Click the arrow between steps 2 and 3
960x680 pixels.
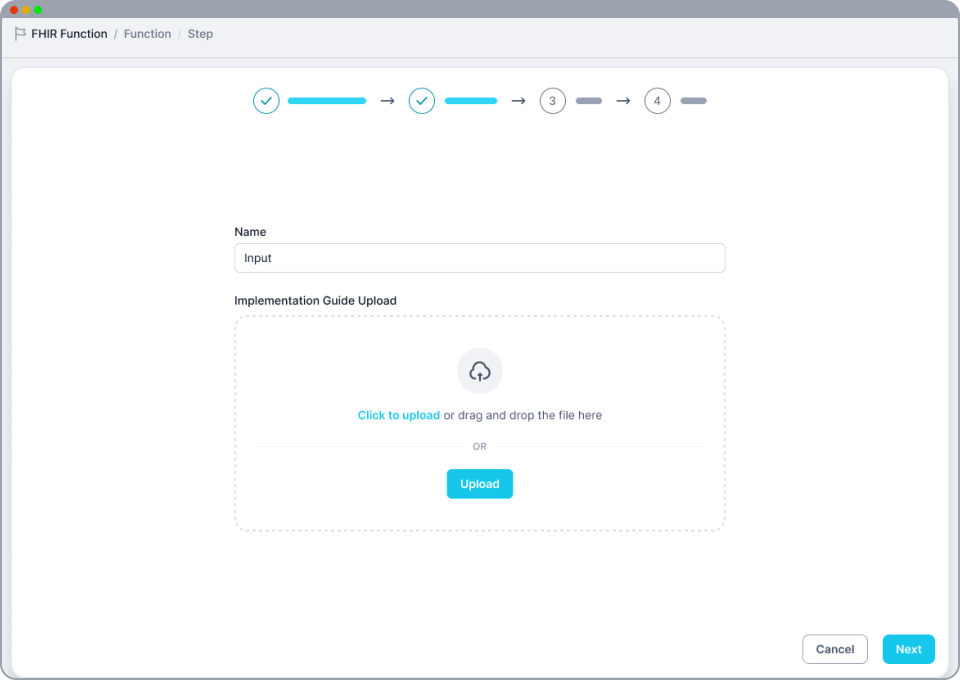tap(518, 101)
